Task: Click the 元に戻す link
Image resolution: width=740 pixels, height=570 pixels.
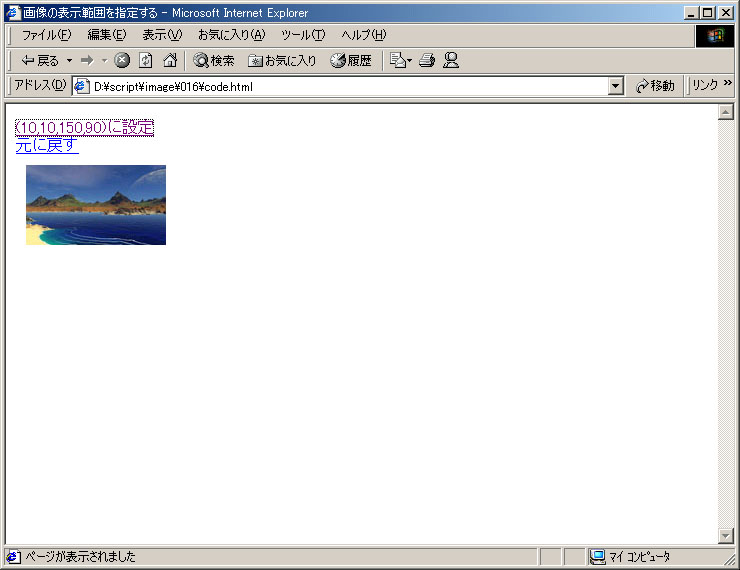Action: [x=47, y=145]
